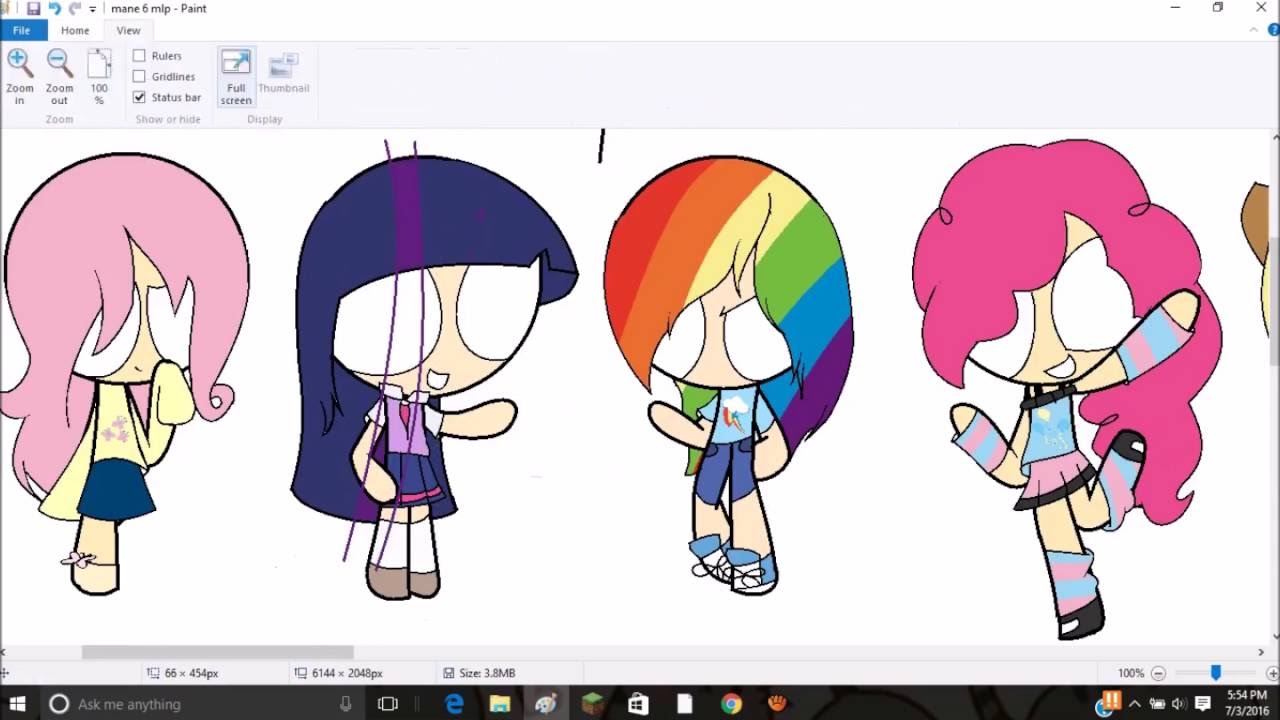This screenshot has width=1280, height=720.
Task: Restore down the Paint window
Action: point(1217,9)
